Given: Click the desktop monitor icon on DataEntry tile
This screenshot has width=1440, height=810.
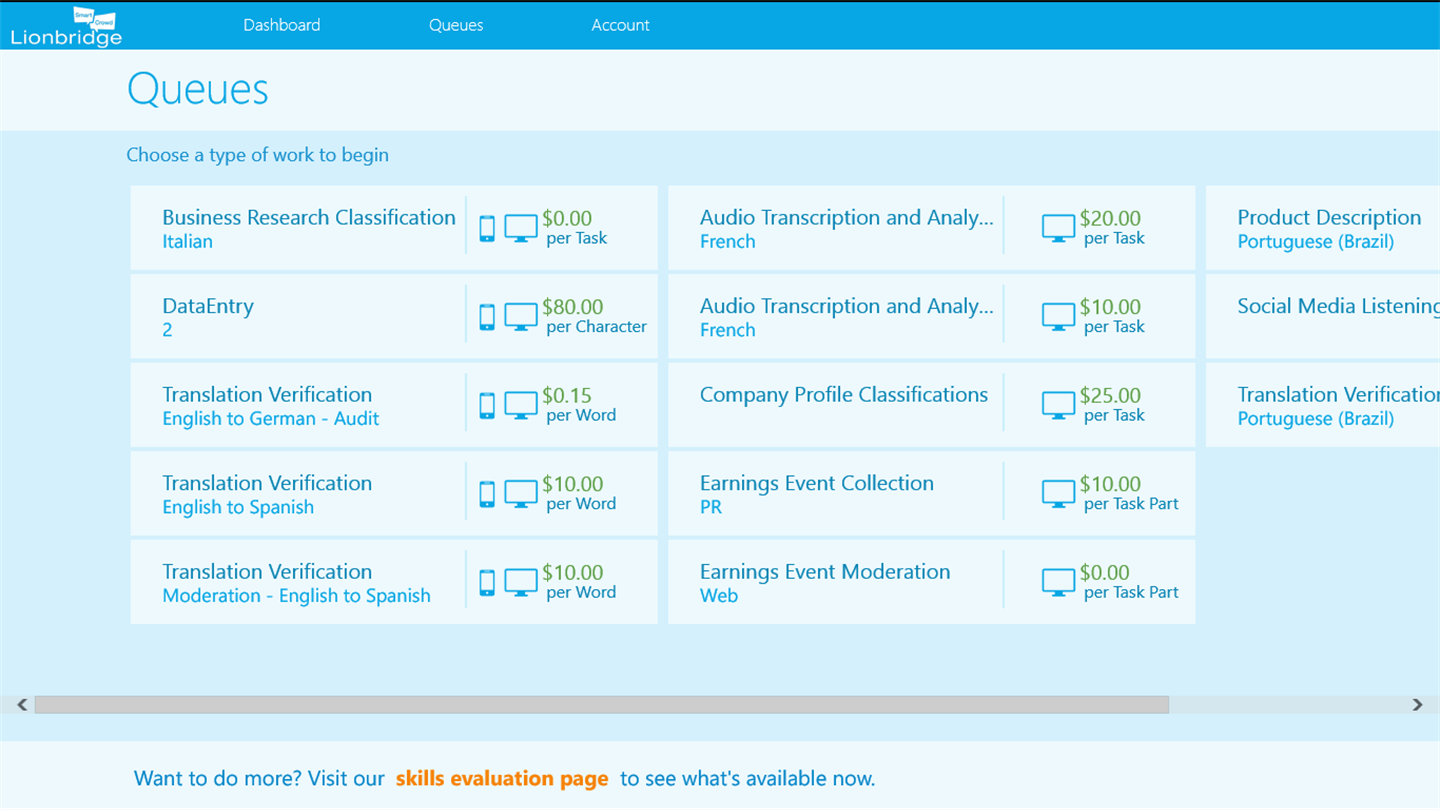Looking at the screenshot, I should (521, 317).
